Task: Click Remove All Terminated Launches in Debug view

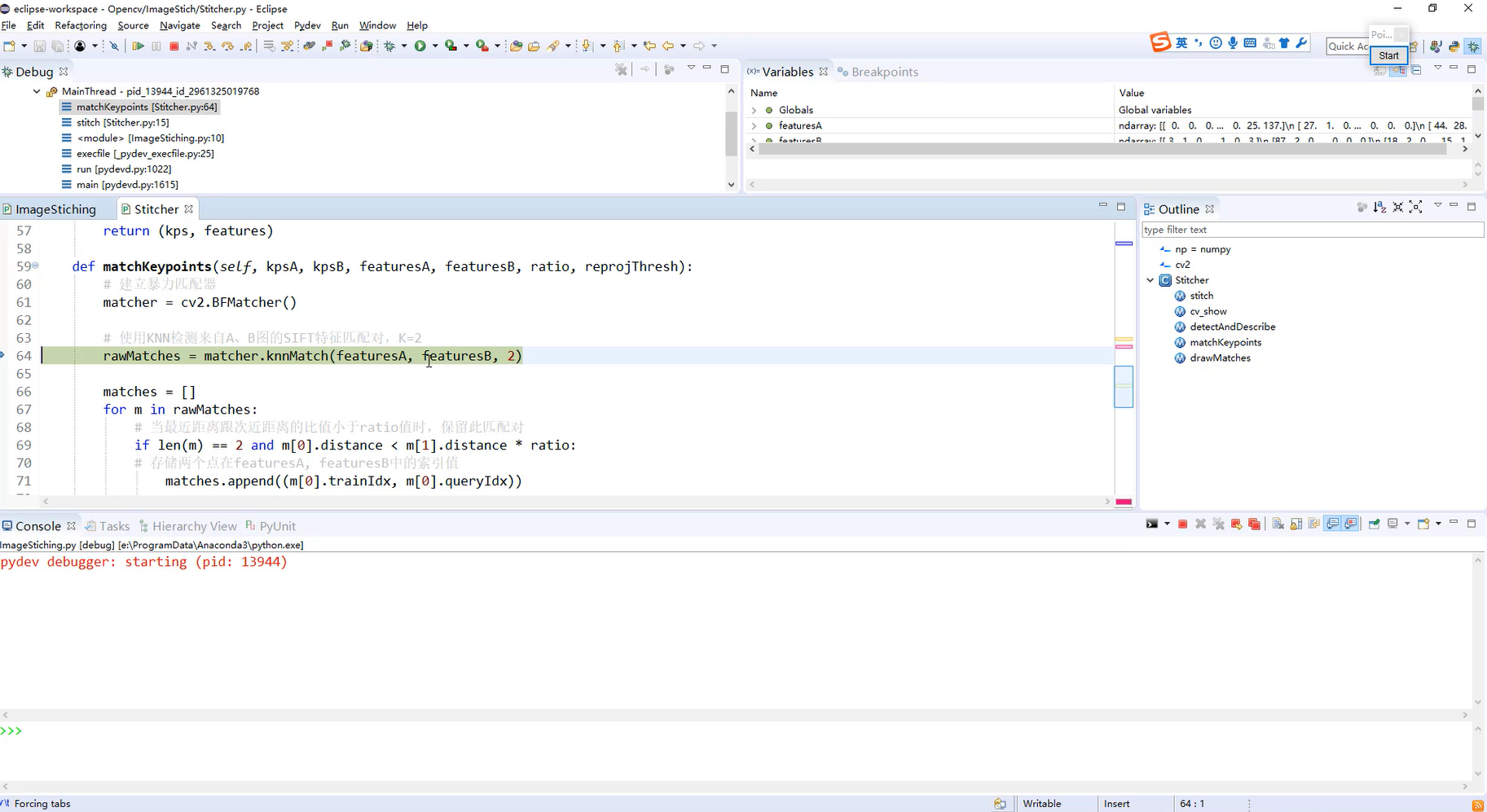Action: 622,69
